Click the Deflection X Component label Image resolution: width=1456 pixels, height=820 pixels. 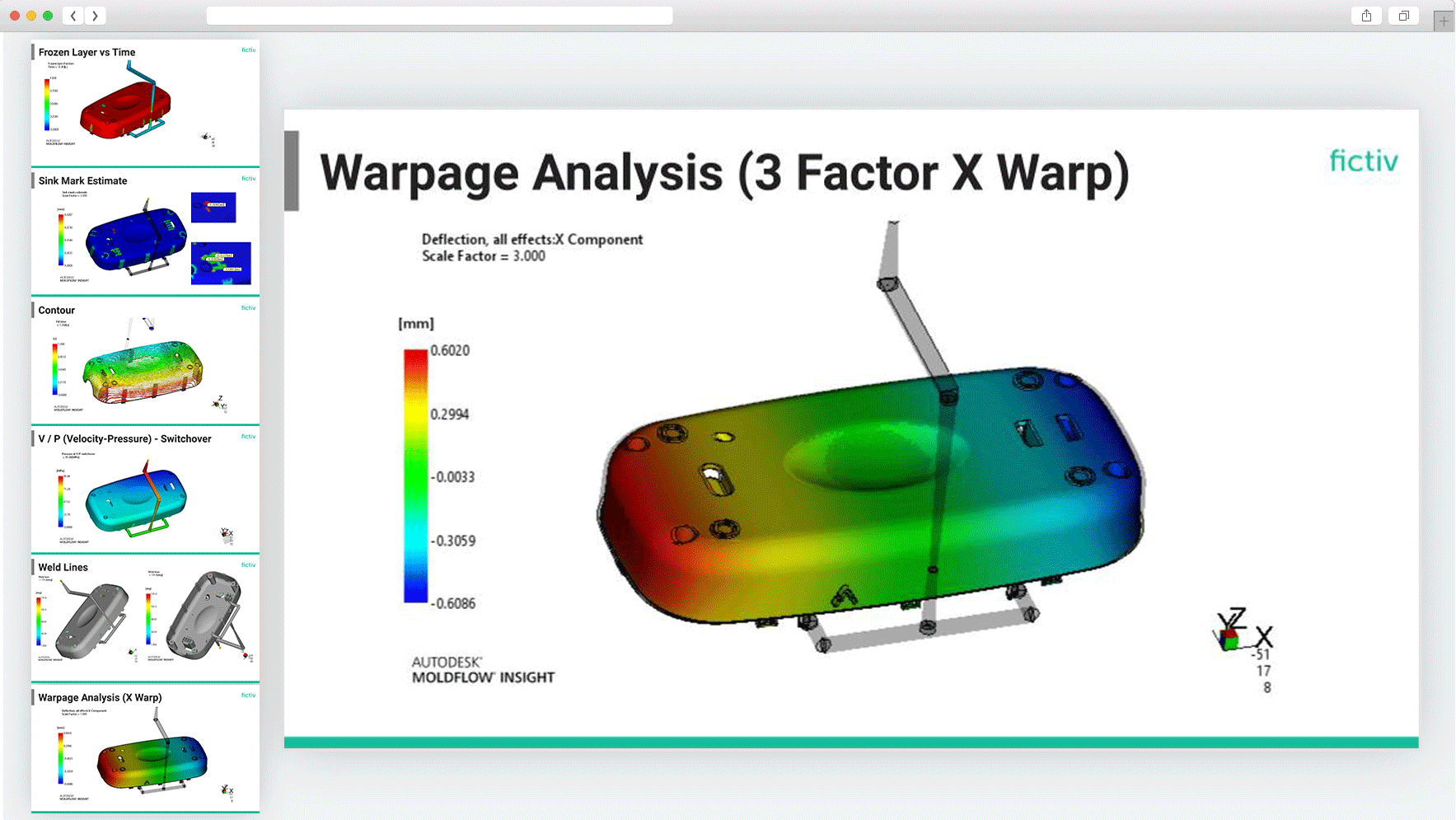[531, 240]
